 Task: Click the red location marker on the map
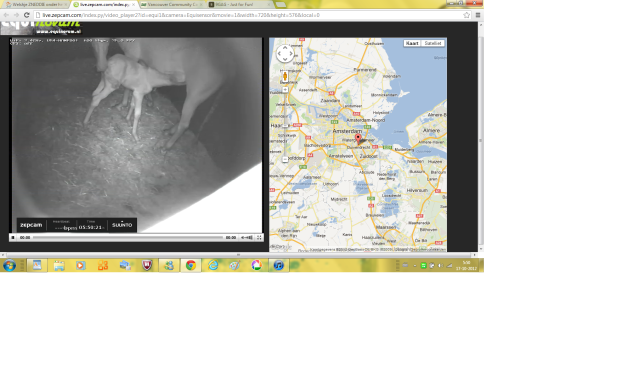358,139
